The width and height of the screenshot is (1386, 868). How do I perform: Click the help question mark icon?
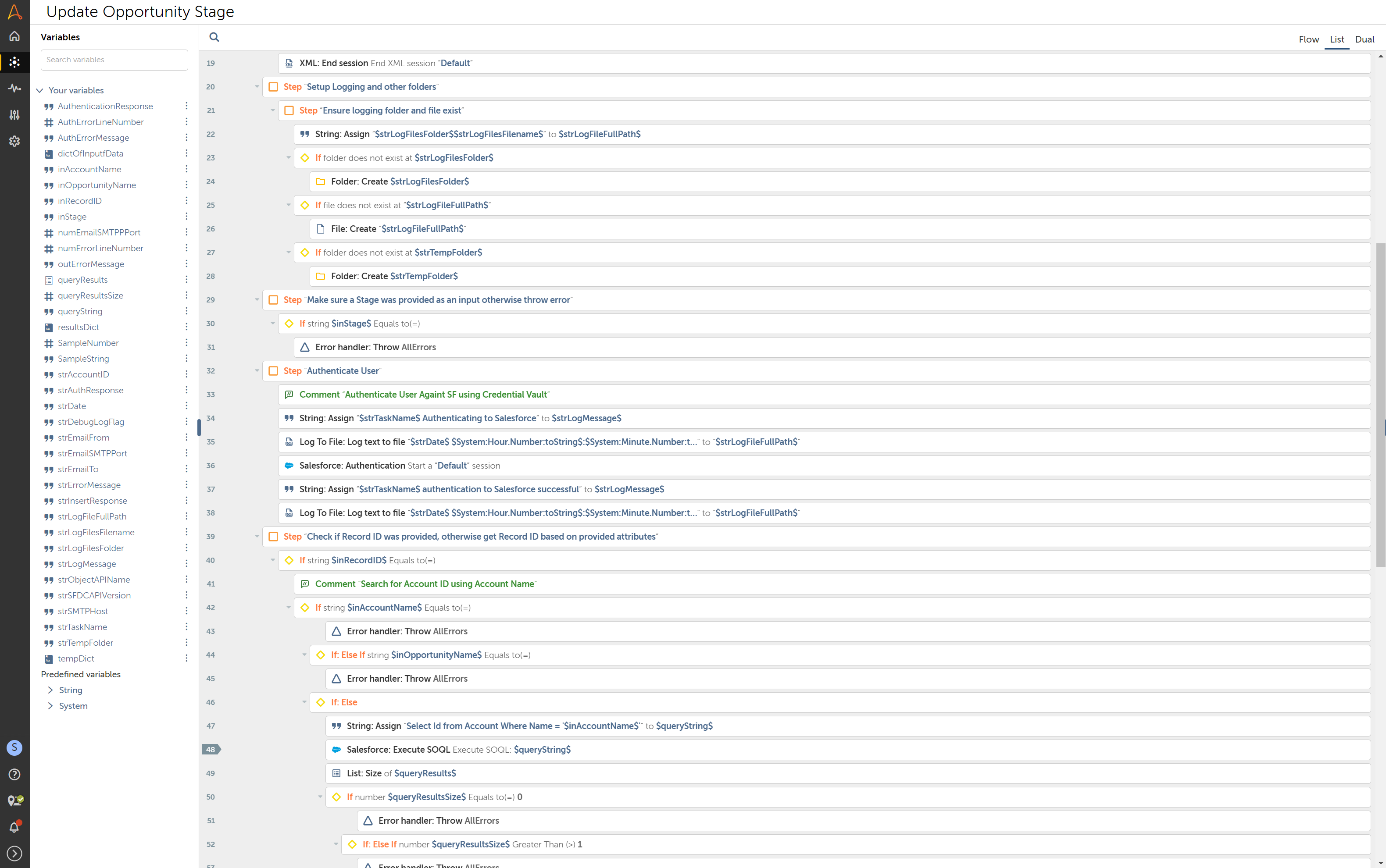point(14,774)
